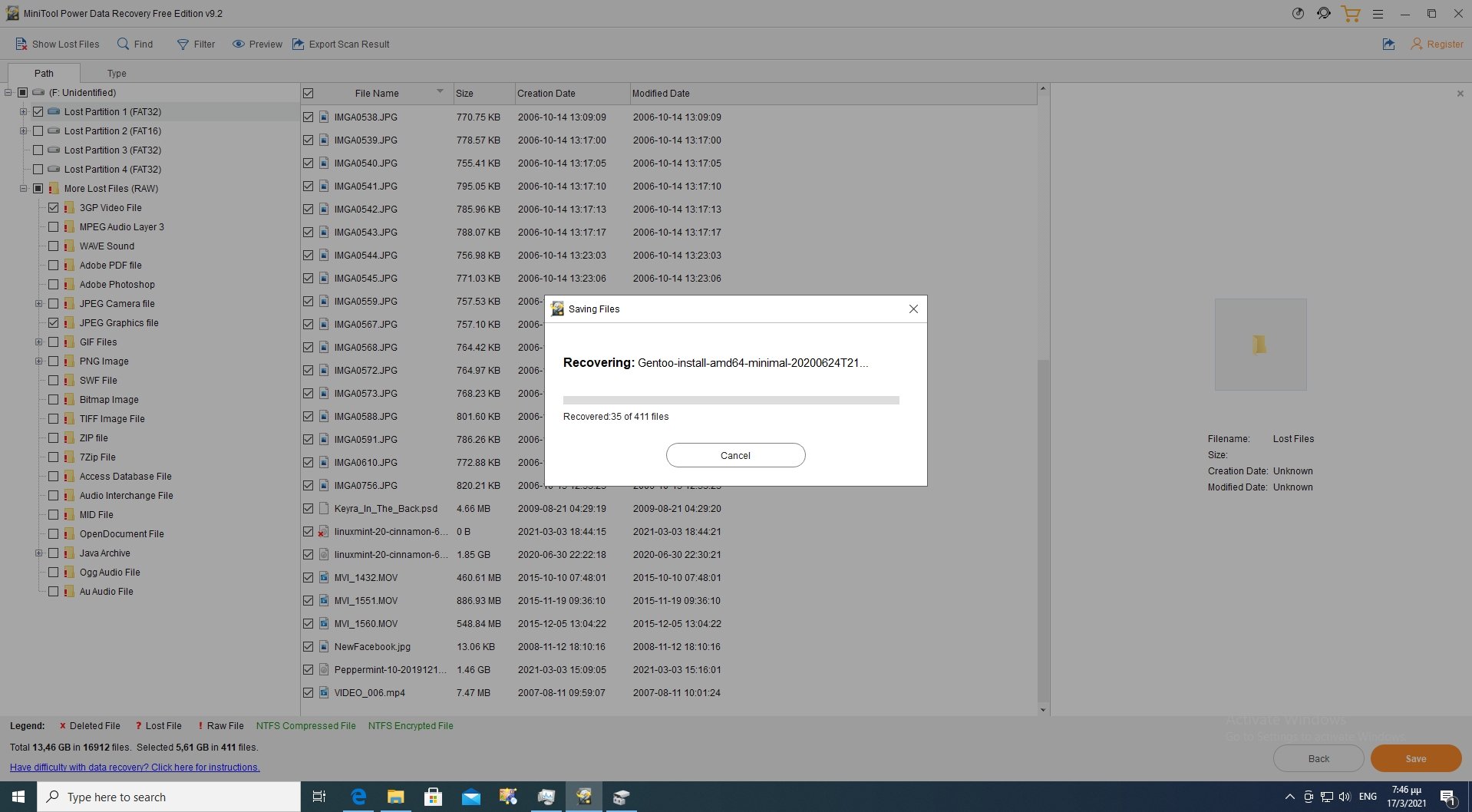Click Export Scan Result
This screenshot has height=812, width=1472.
341,44
